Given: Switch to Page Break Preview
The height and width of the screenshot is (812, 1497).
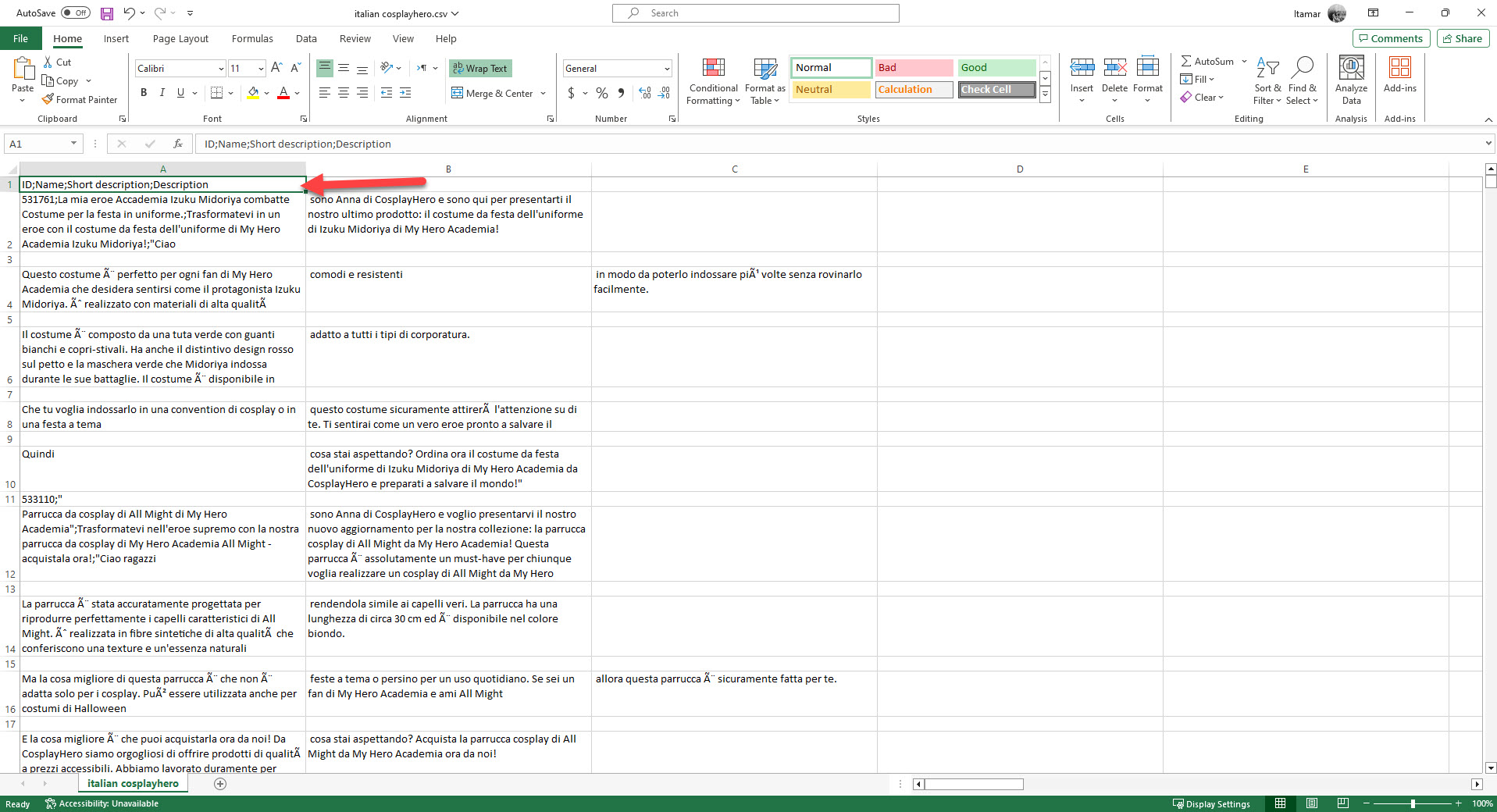Looking at the screenshot, I should click(x=1343, y=803).
